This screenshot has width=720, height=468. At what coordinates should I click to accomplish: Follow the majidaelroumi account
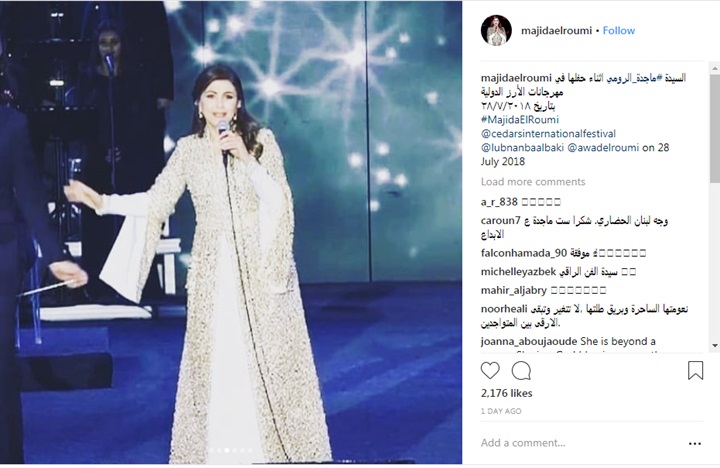619,31
